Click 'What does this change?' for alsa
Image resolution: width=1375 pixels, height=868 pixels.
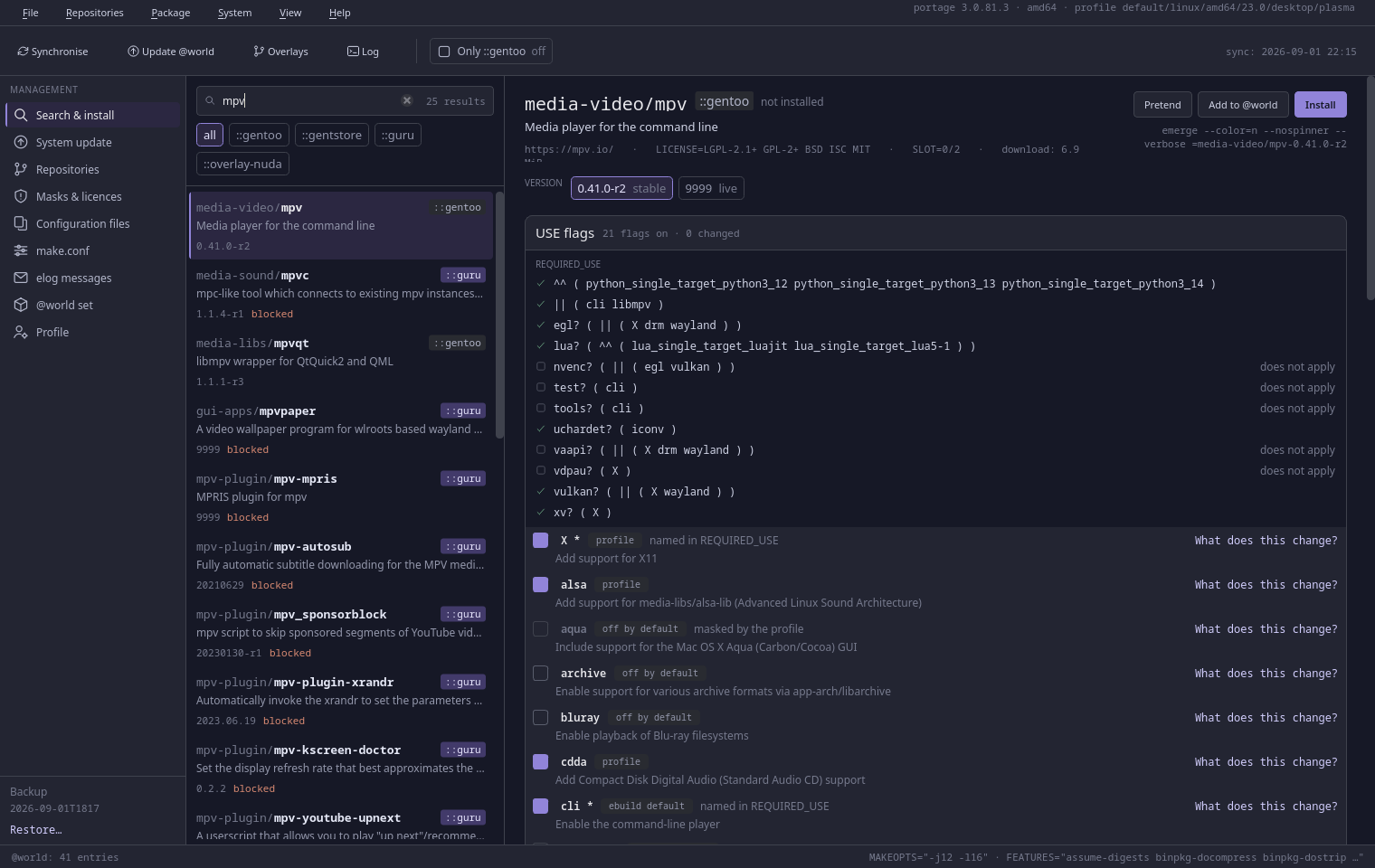1266,585
